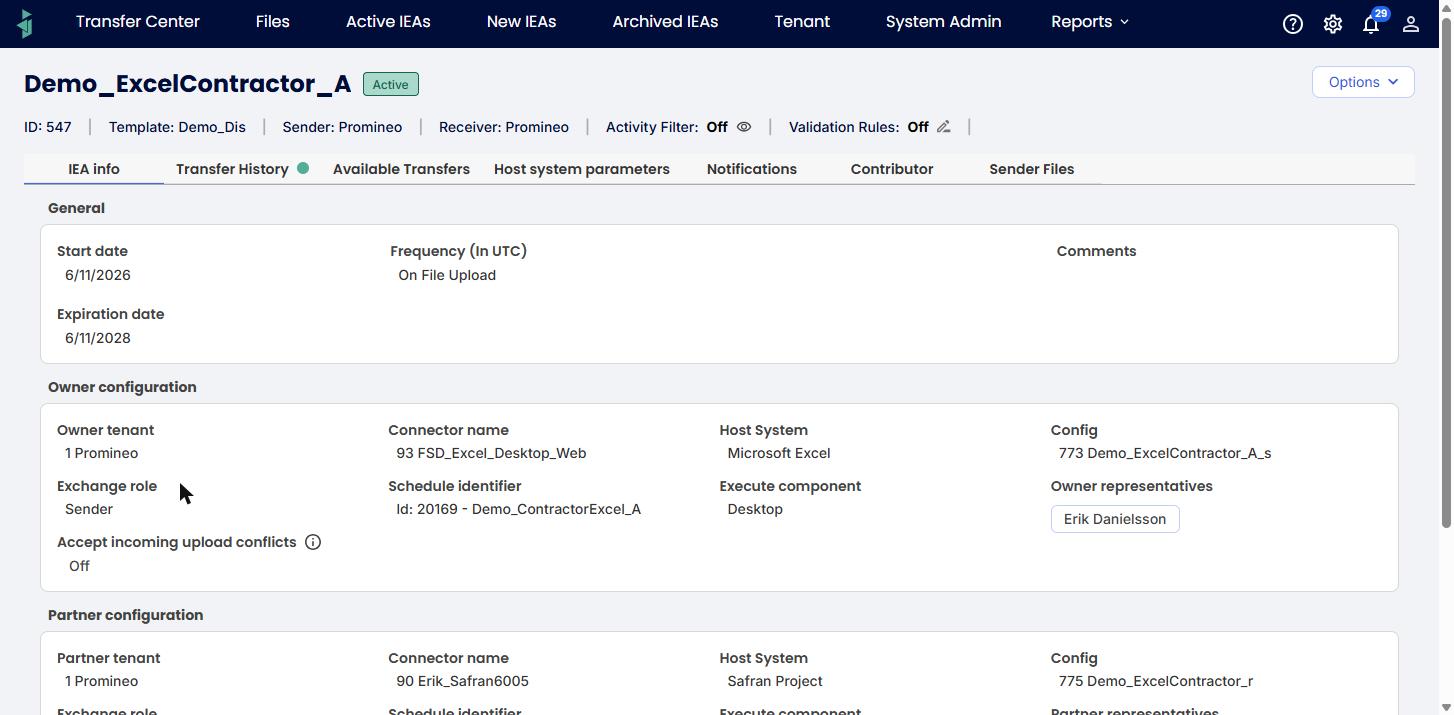Switch to Contributor tab
This screenshot has width=1454, height=715.
tap(892, 169)
